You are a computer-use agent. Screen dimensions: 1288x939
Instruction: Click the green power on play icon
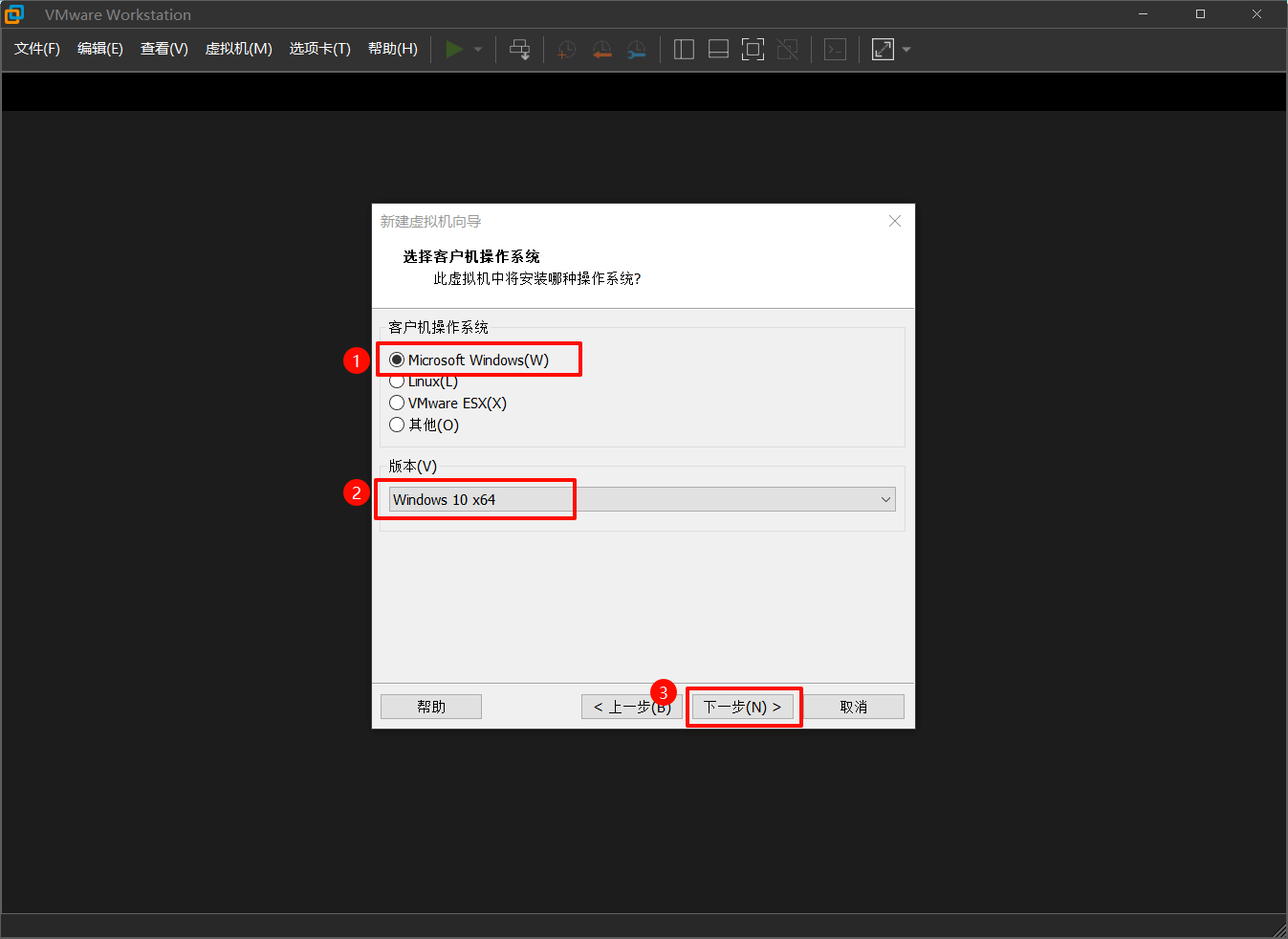[454, 50]
